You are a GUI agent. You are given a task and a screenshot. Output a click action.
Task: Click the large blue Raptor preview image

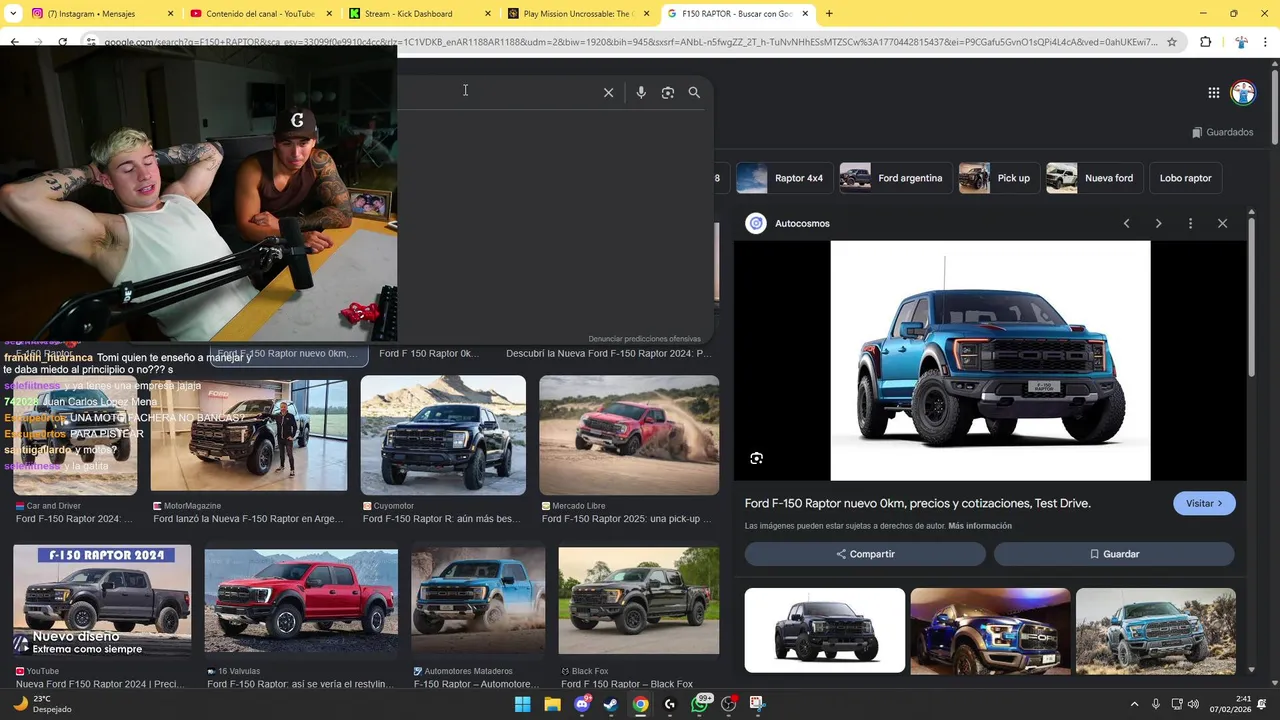[x=990, y=361]
